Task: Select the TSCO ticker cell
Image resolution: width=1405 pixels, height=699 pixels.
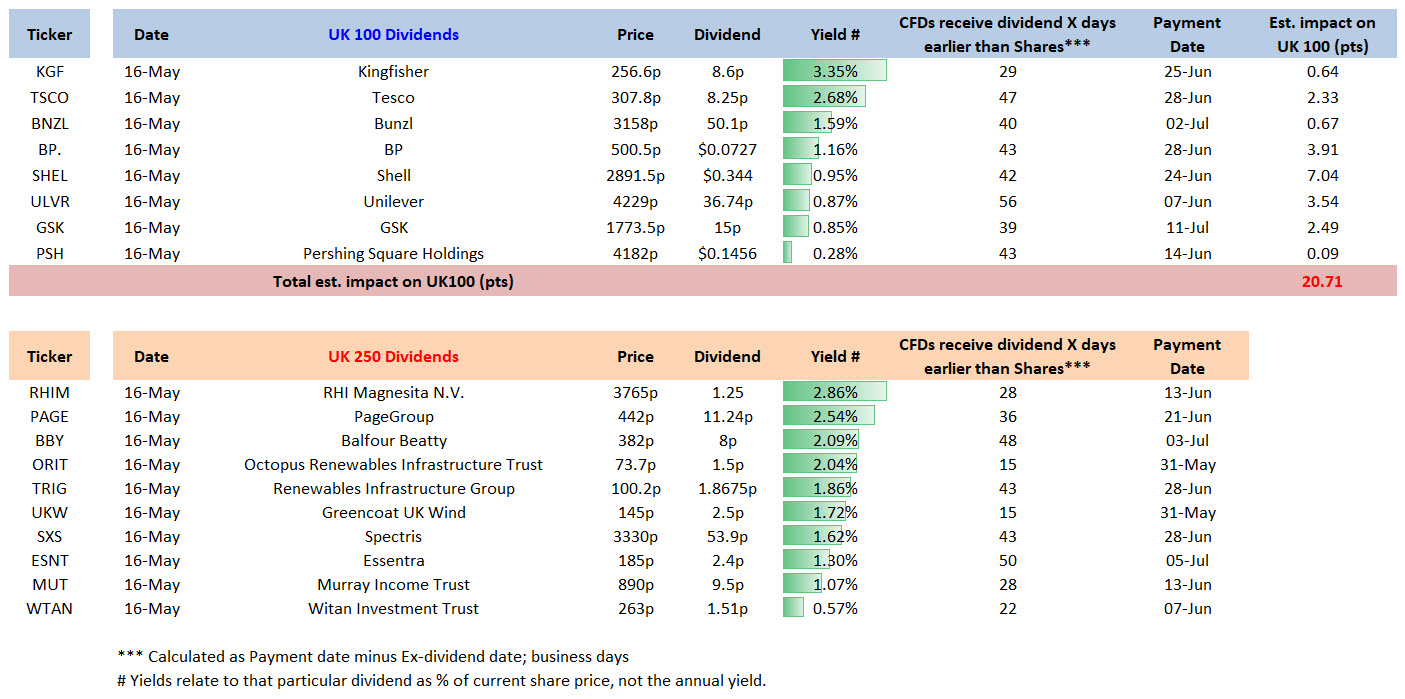Action: [49, 98]
